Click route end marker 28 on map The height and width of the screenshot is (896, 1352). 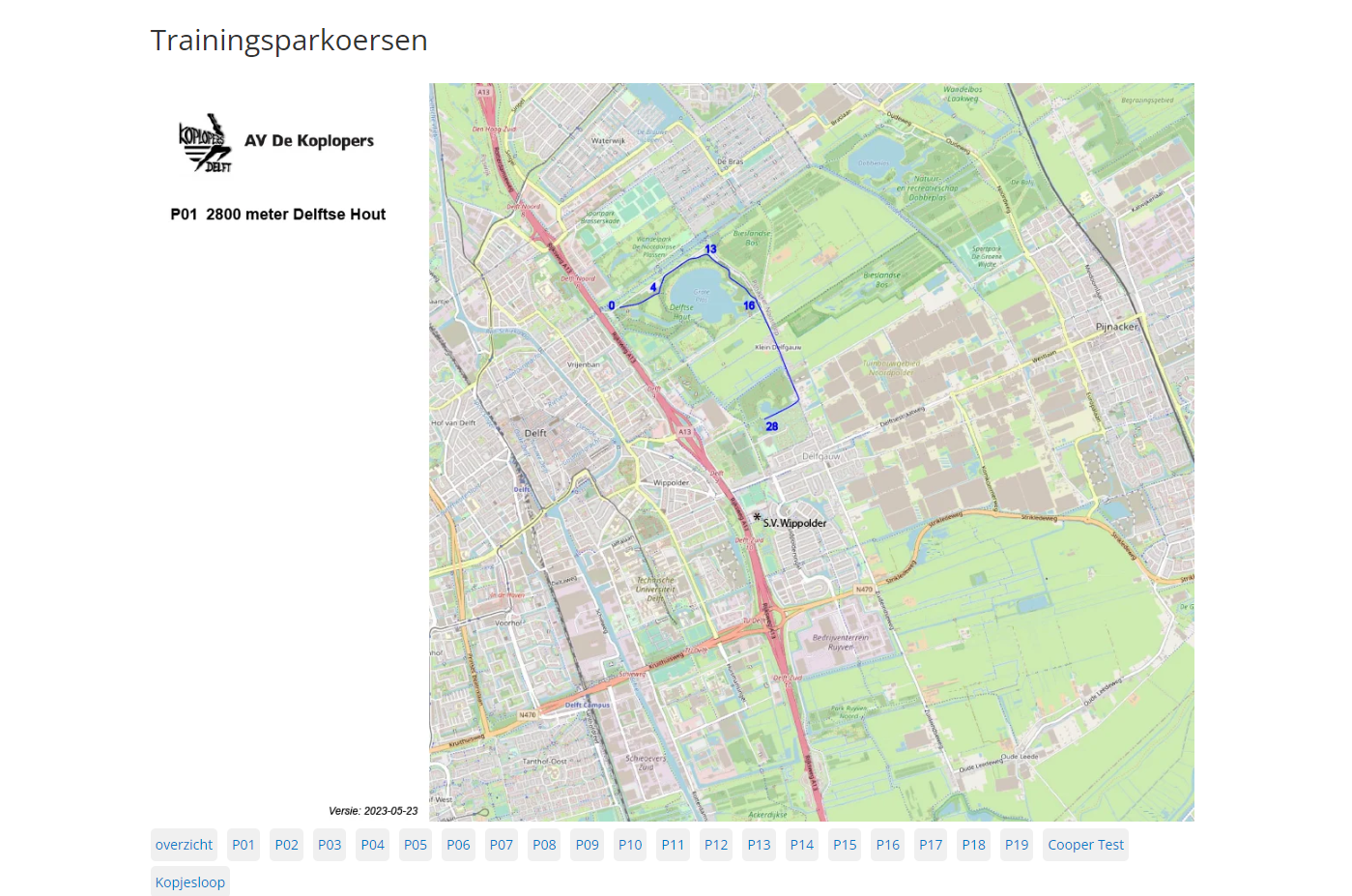[771, 426]
